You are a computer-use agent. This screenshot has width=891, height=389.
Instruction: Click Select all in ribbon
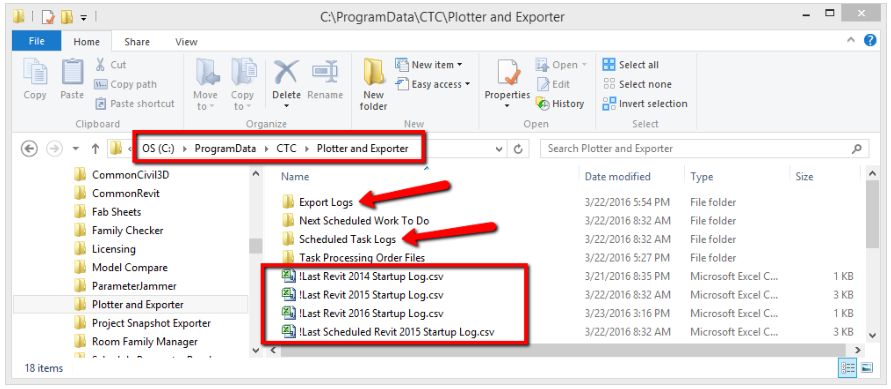tap(631, 65)
